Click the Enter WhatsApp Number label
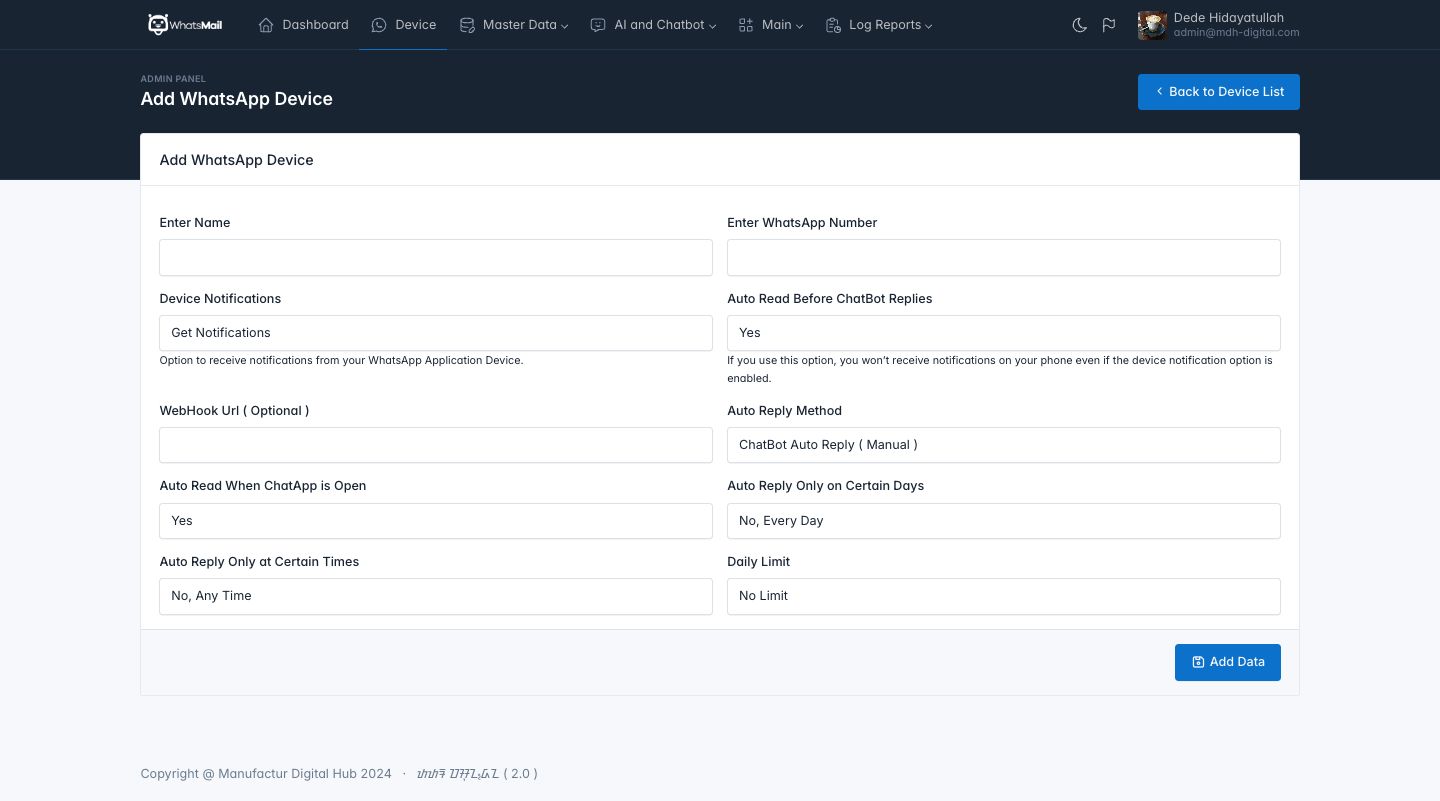Viewport: 1440px width, 801px height. [x=802, y=223]
